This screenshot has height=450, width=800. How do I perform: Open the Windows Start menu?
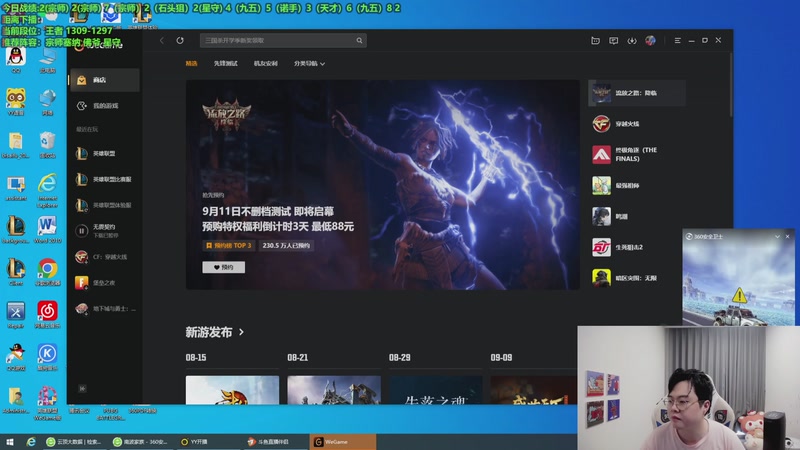tap(9, 442)
